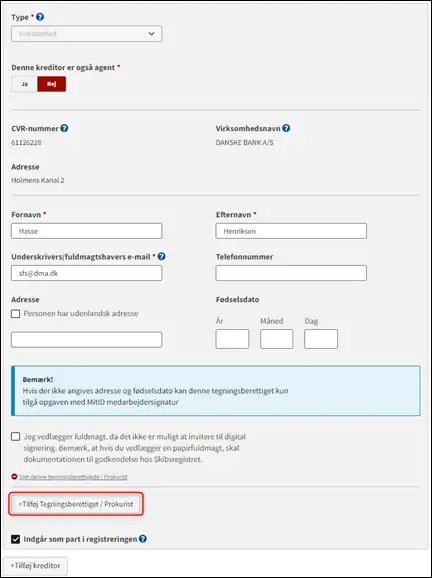Tick the Jeg vedlægger fuldmagt checkbox

(x=15, y=437)
